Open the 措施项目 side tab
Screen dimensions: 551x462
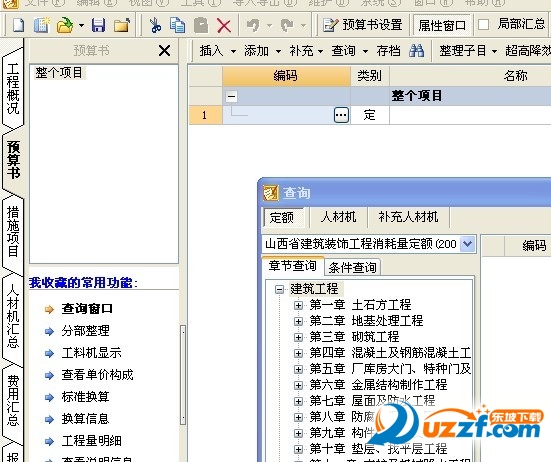(13, 232)
